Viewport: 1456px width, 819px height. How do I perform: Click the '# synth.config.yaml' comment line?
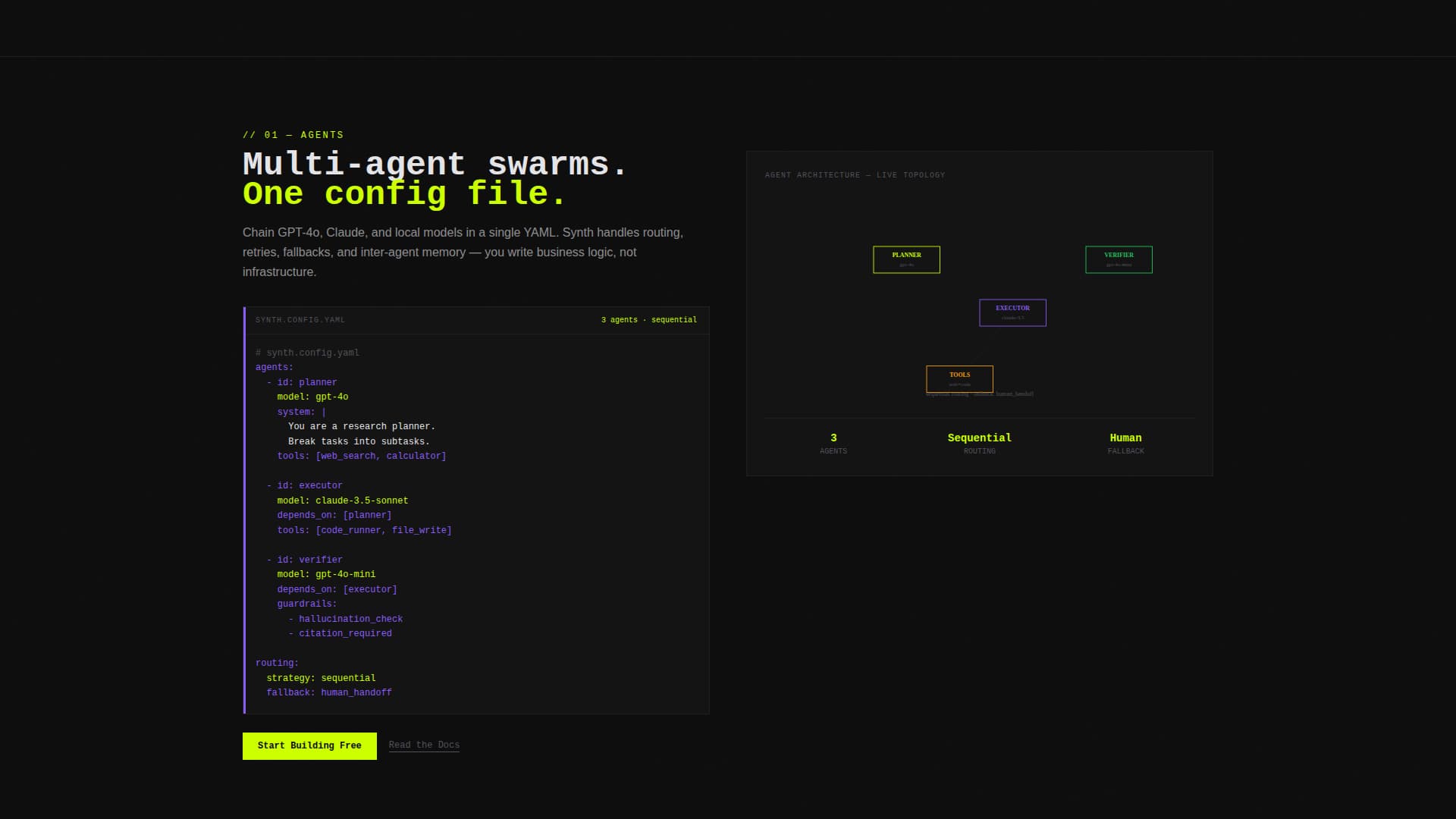(307, 353)
